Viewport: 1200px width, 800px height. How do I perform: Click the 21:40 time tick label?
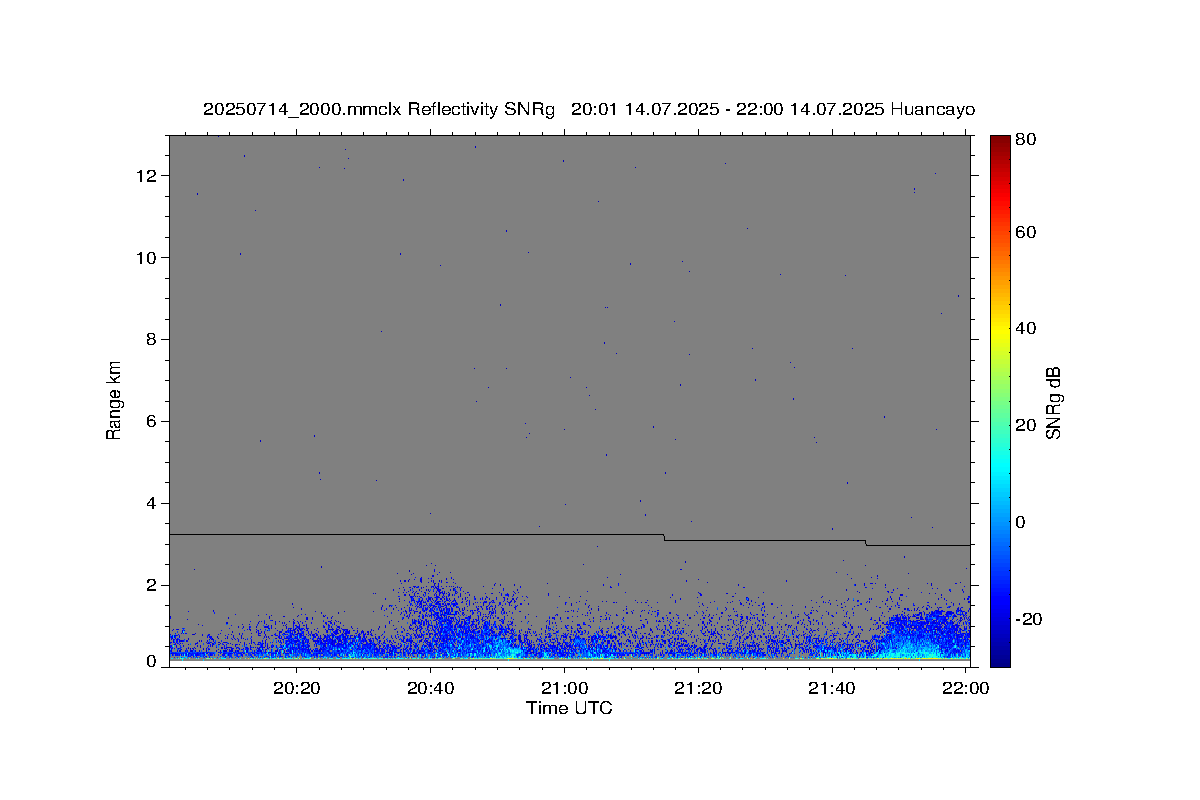pos(832,688)
